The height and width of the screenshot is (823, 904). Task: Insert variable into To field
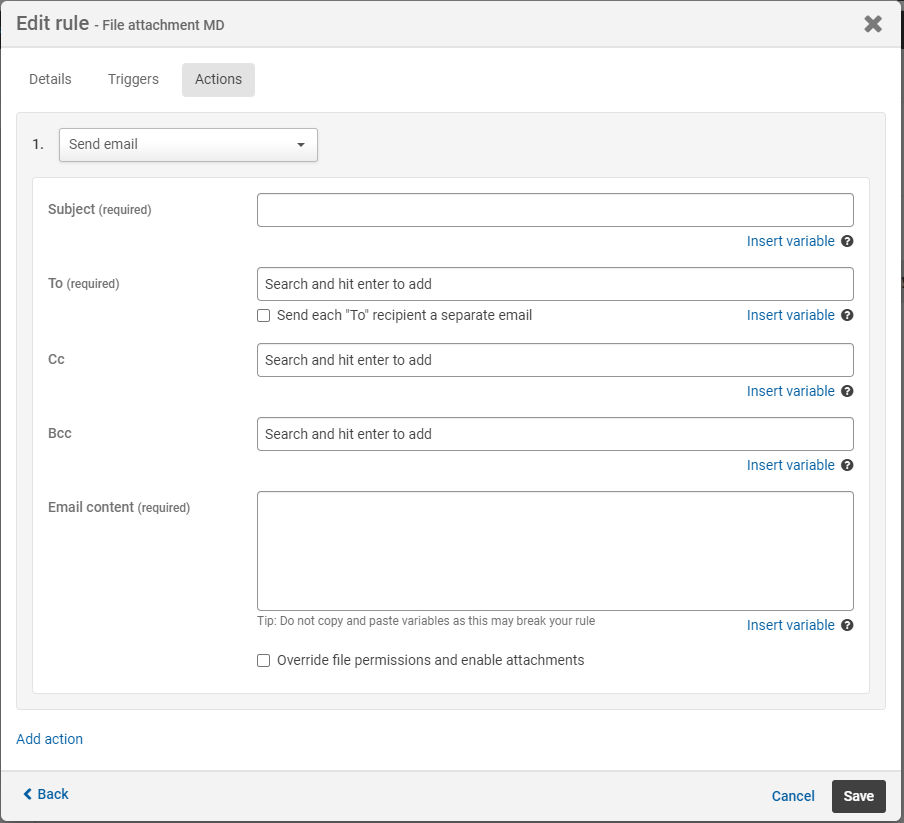point(790,315)
